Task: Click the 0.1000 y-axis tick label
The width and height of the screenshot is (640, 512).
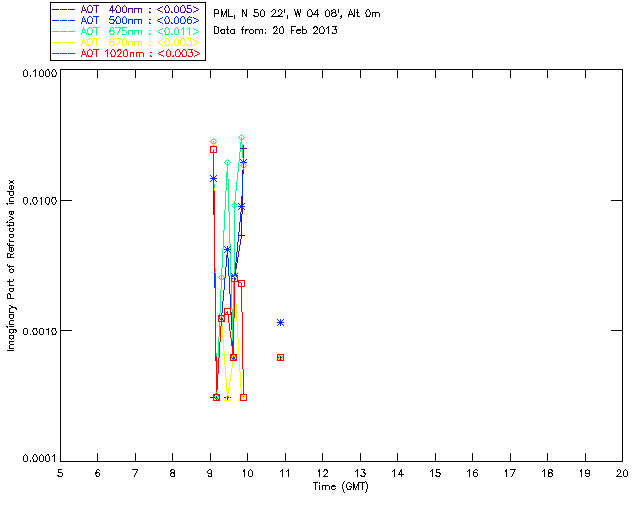Action: [38, 75]
